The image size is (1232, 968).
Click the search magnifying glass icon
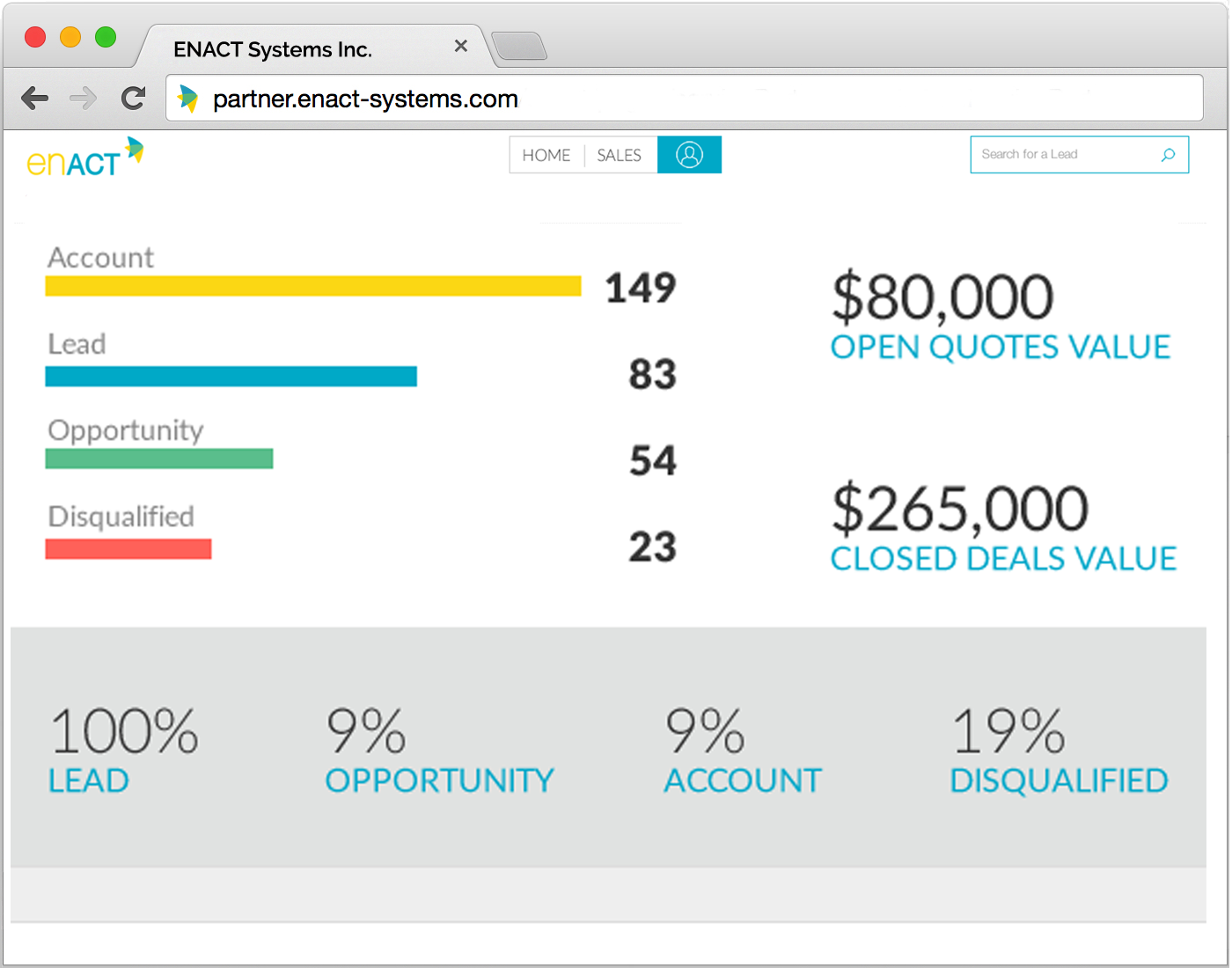tap(1168, 155)
